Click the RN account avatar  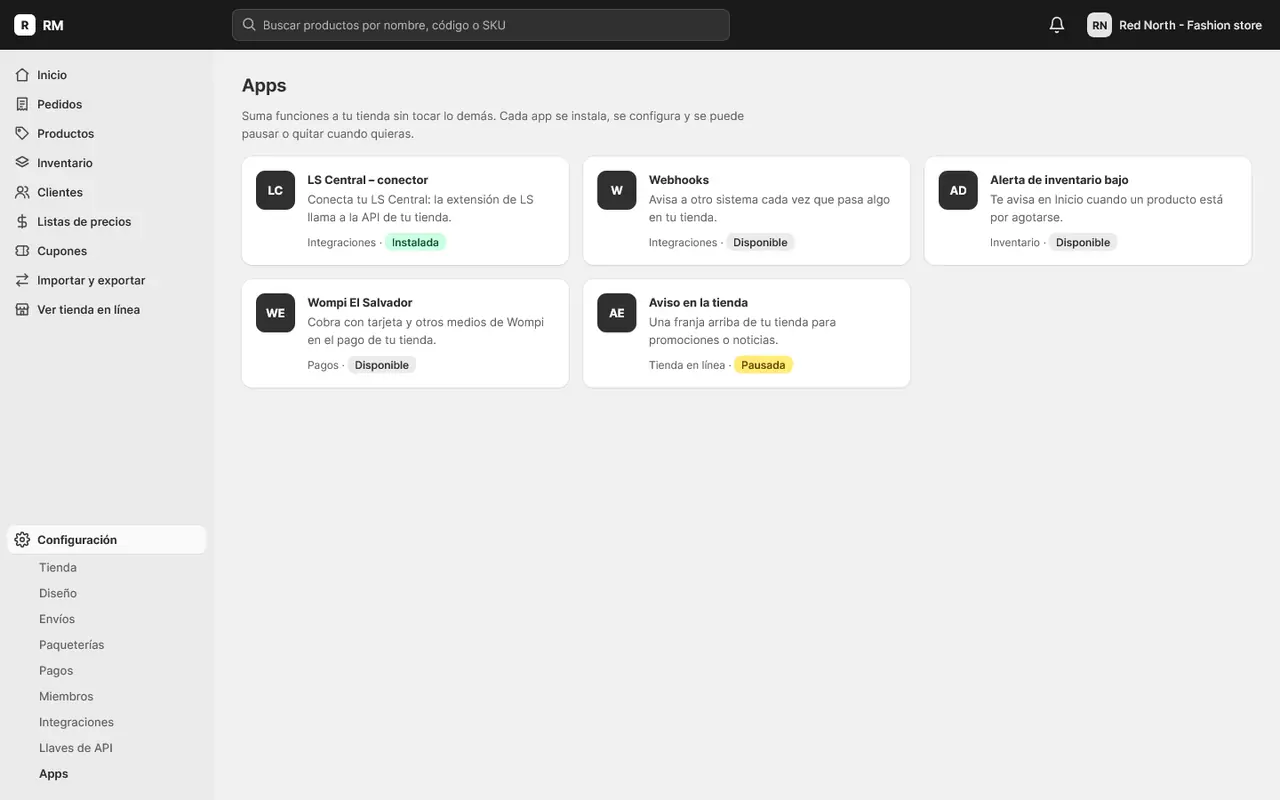tap(1099, 25)
